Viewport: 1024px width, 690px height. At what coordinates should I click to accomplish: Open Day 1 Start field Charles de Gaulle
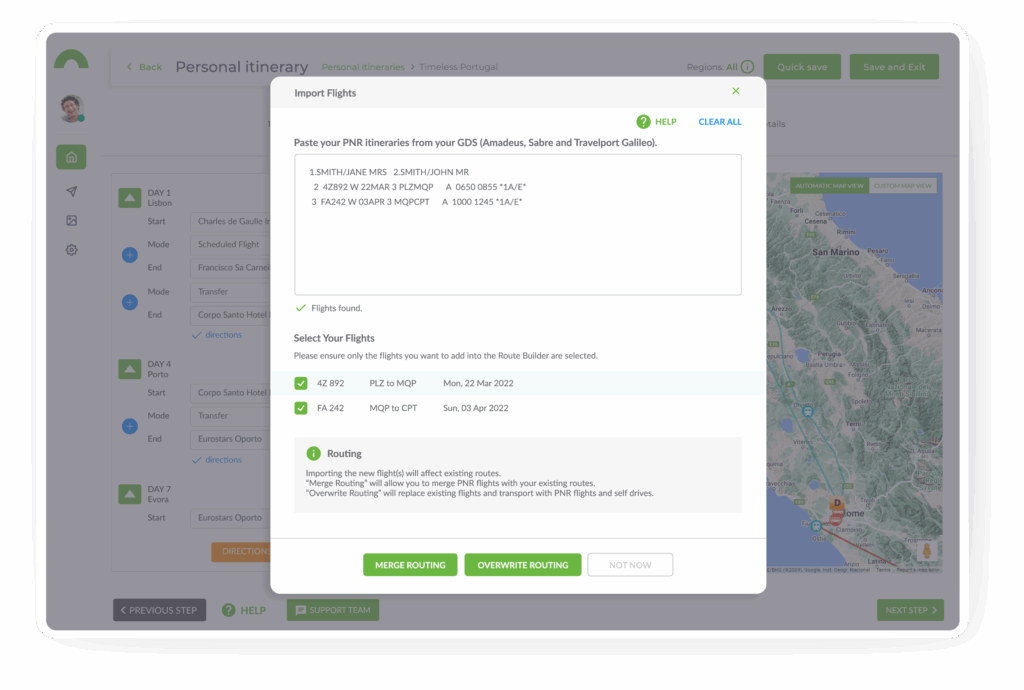231,221
